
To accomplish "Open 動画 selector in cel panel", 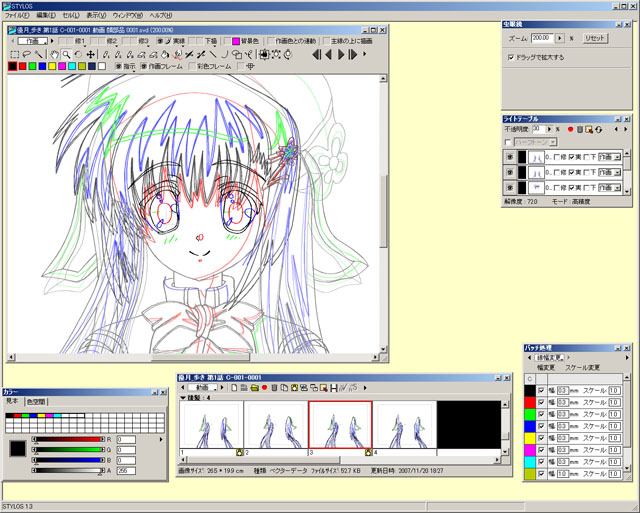I will [202, 387].
